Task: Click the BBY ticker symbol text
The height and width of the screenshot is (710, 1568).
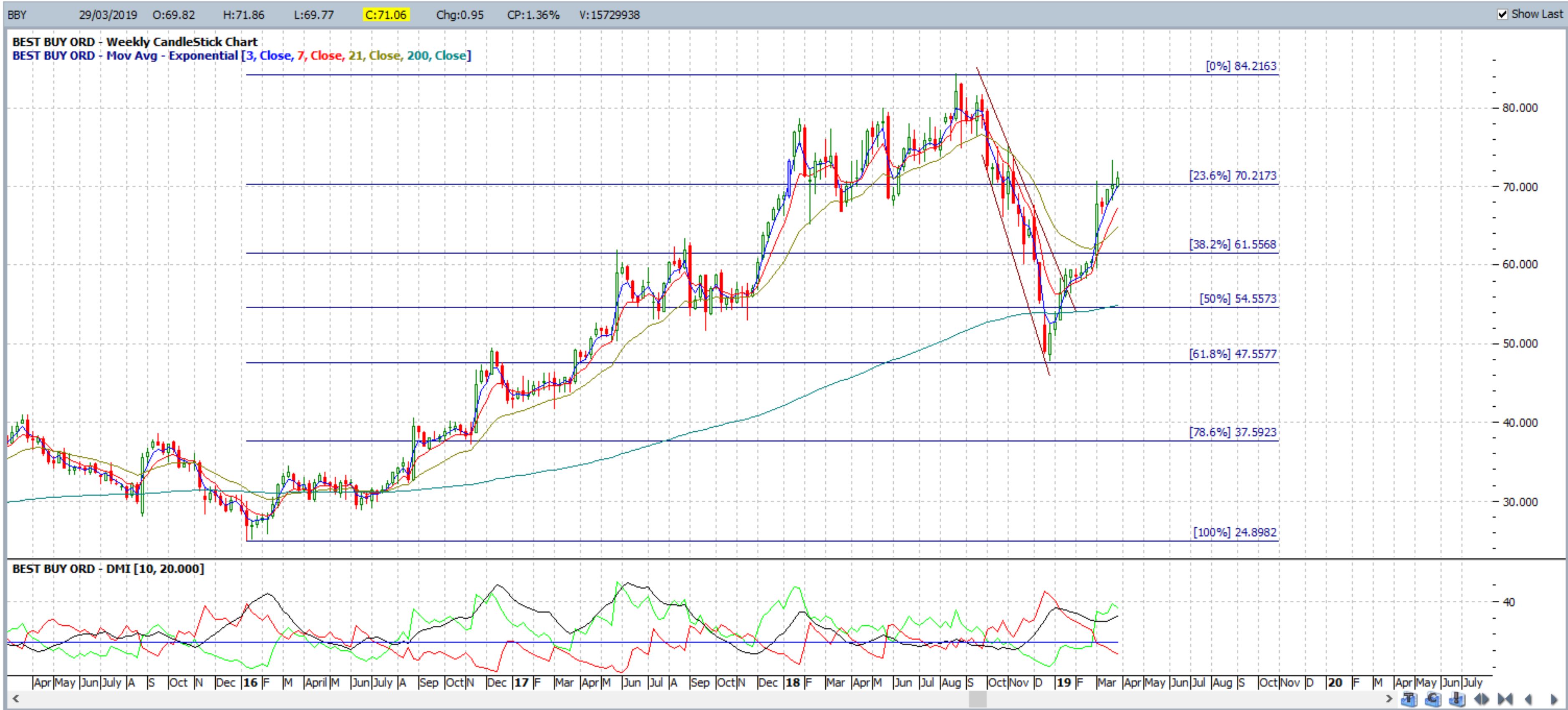Action: 17,15
